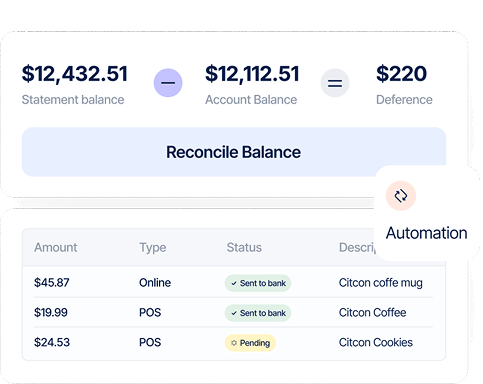Click Sent to bank badge for $45.87
The width and height of the screenshot is (483, 384).
pos(258,283)
